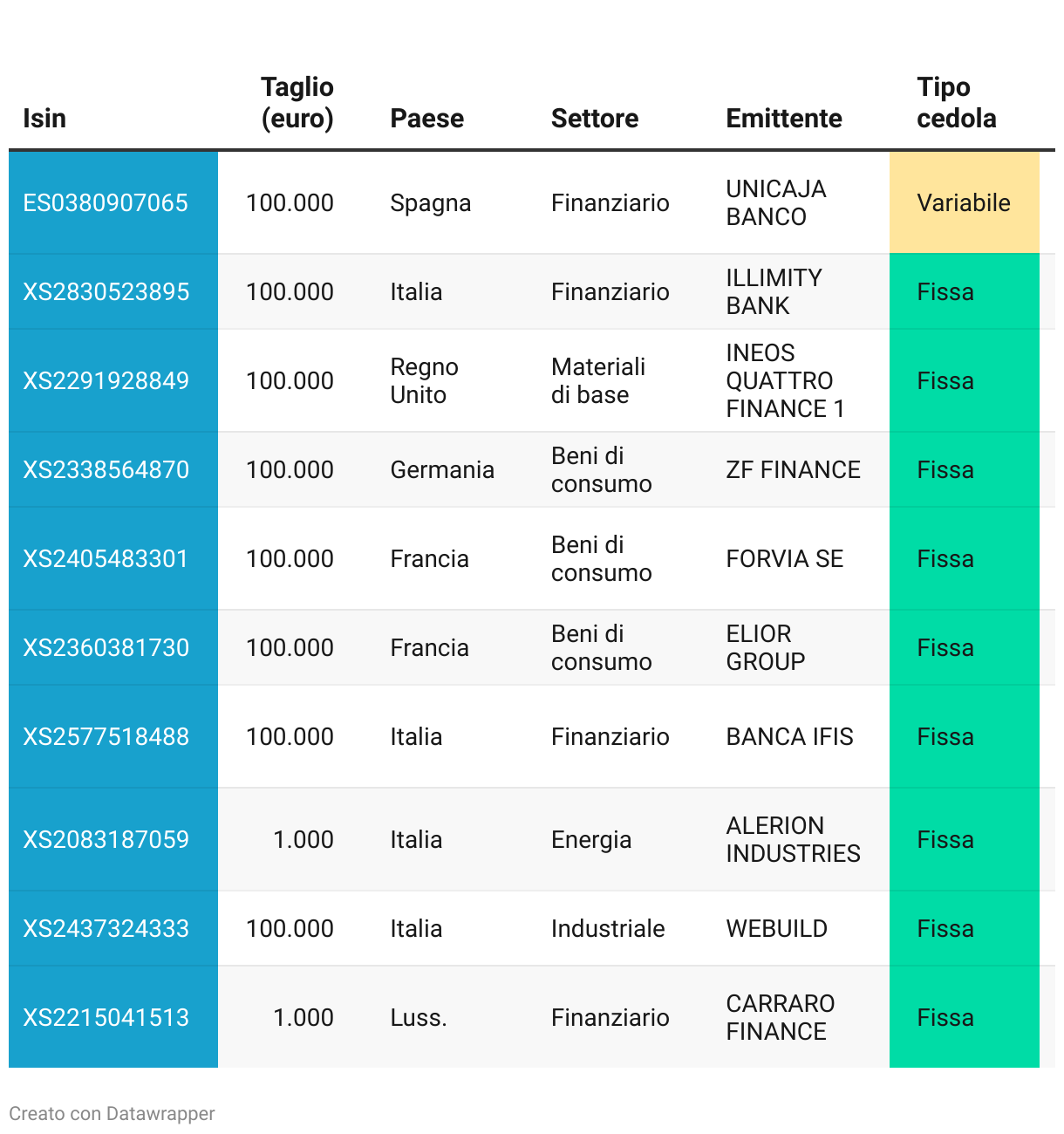Select the UNICAJA BANCO issuer cell
The height and width of the screenshot is (1134, 1064).
coord(776,202)
